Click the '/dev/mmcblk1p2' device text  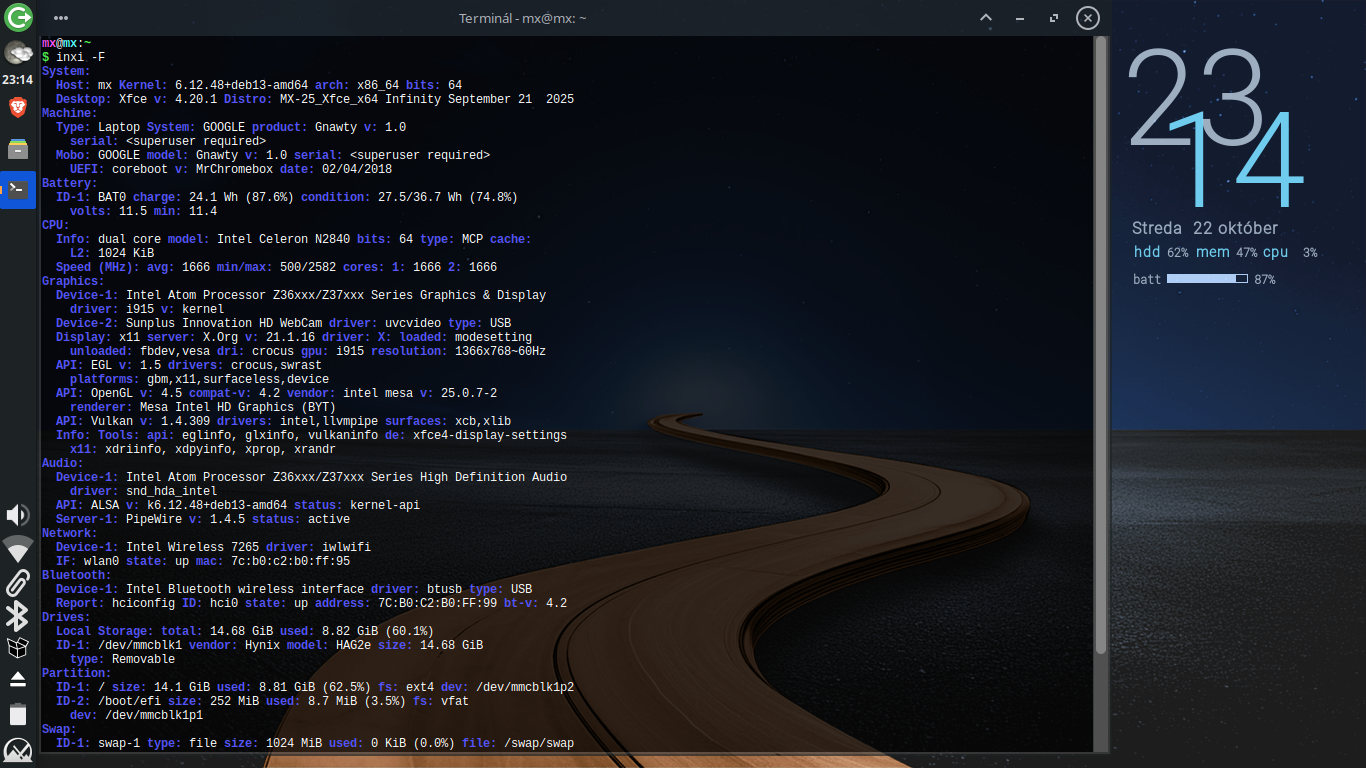(x=525, y=687)
